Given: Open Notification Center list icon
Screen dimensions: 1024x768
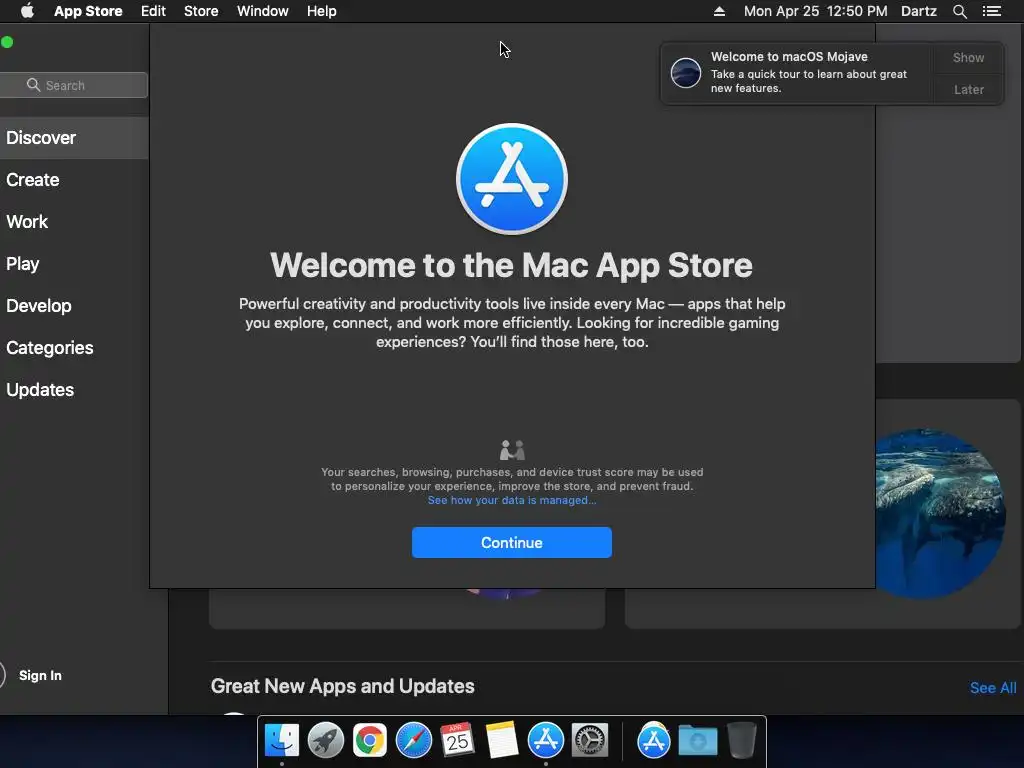Looking at the screenshot, I should [x=991, y=11].
